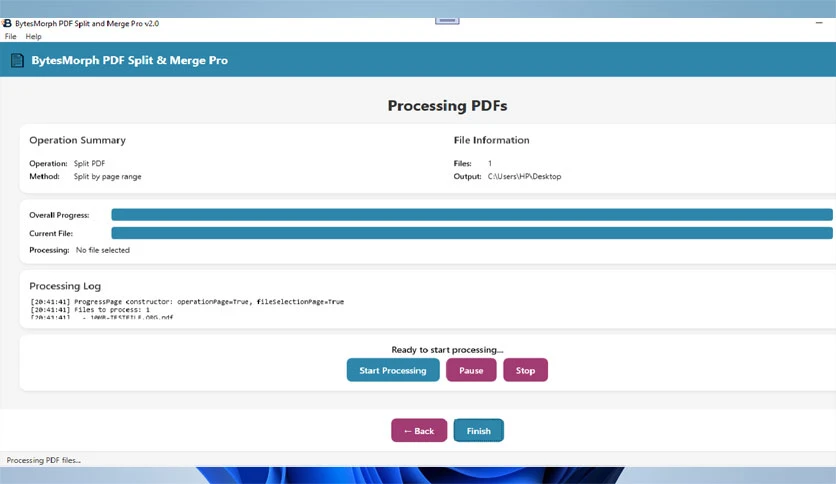Click the 'Processing Log' heading
The image size is (836, 484).
coord(65,286)
